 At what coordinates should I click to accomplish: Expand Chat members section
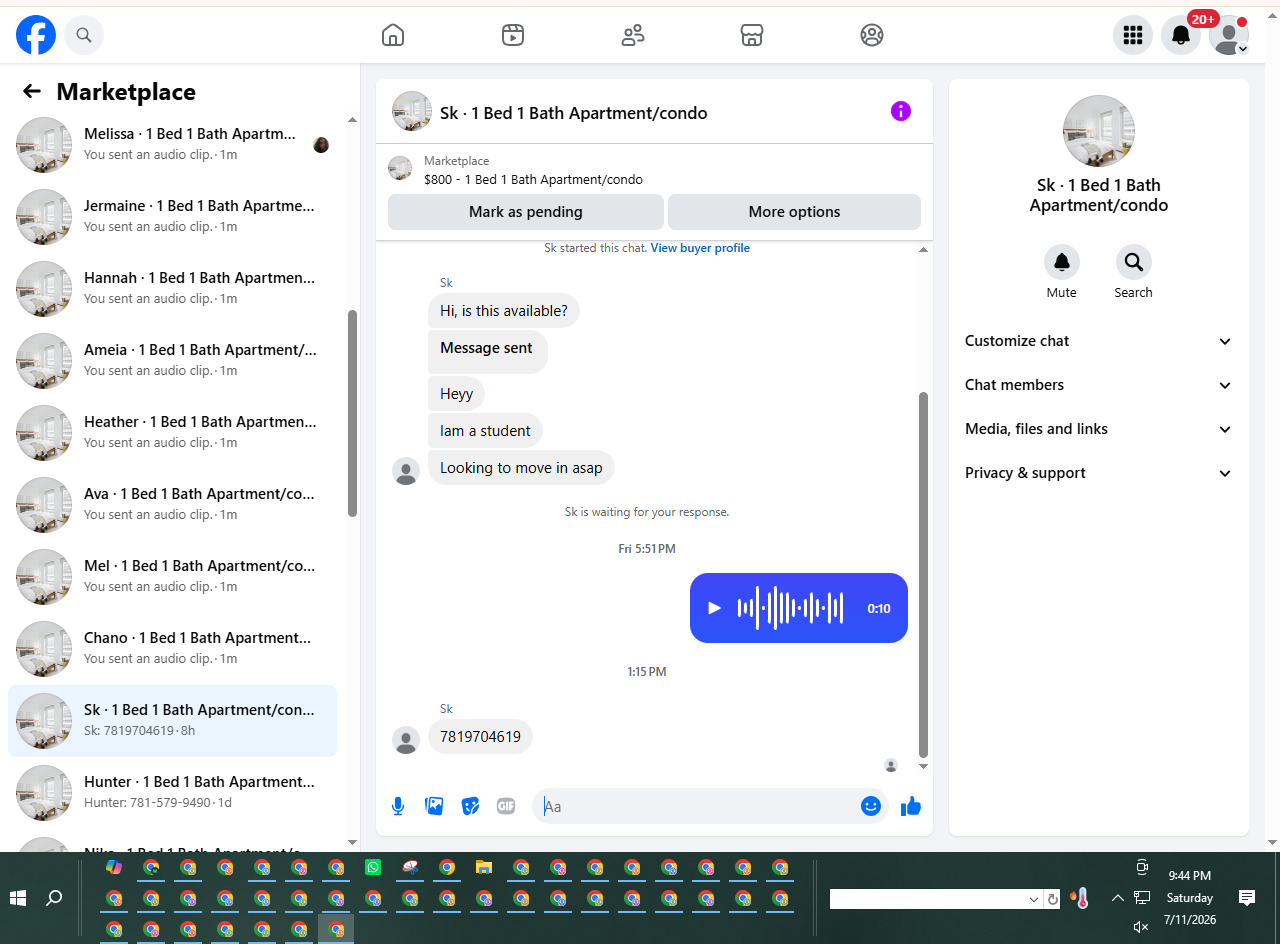pyautogui.click(x=1099, y=385)
